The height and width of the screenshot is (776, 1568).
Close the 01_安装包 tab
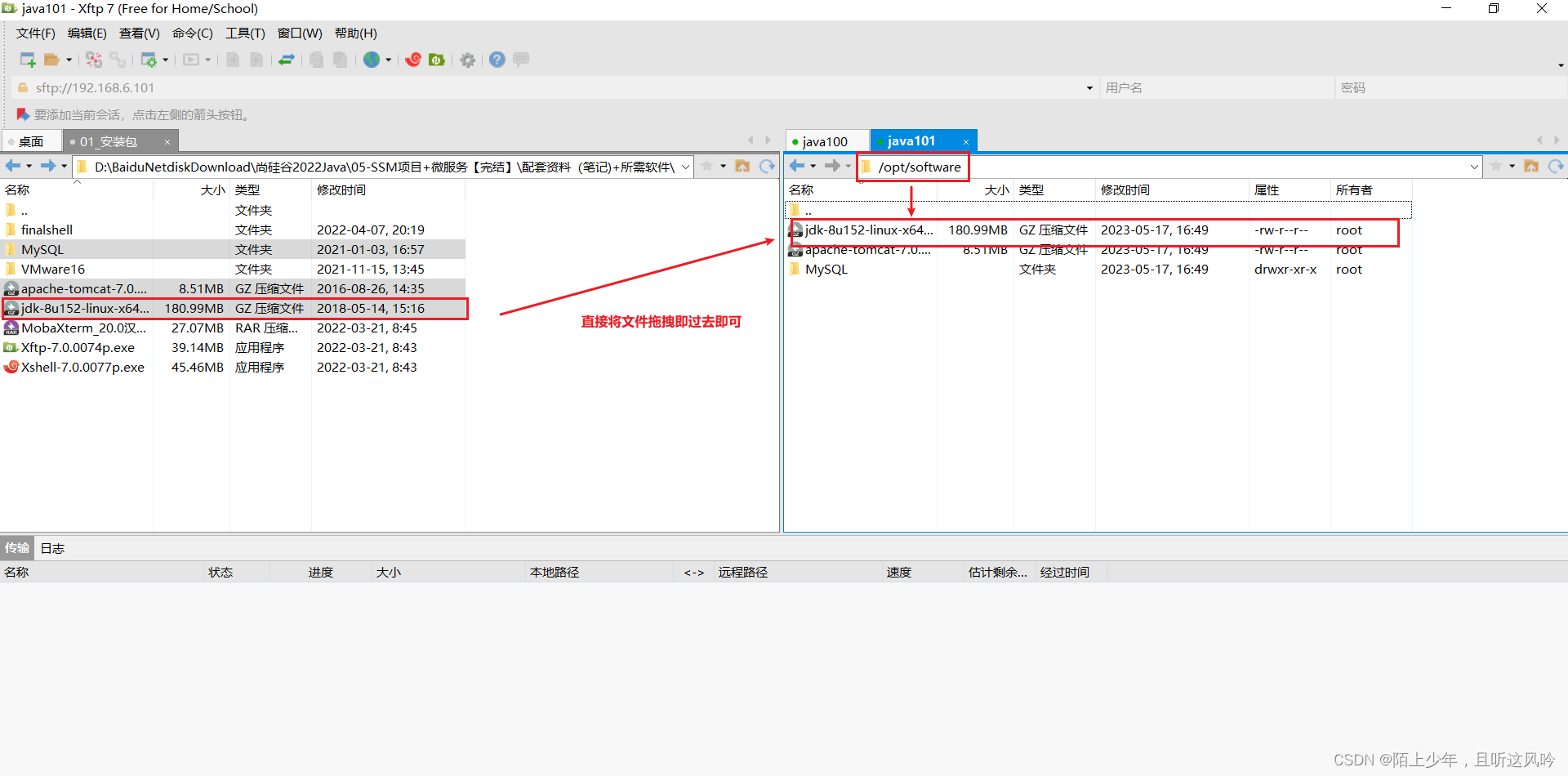167,142
